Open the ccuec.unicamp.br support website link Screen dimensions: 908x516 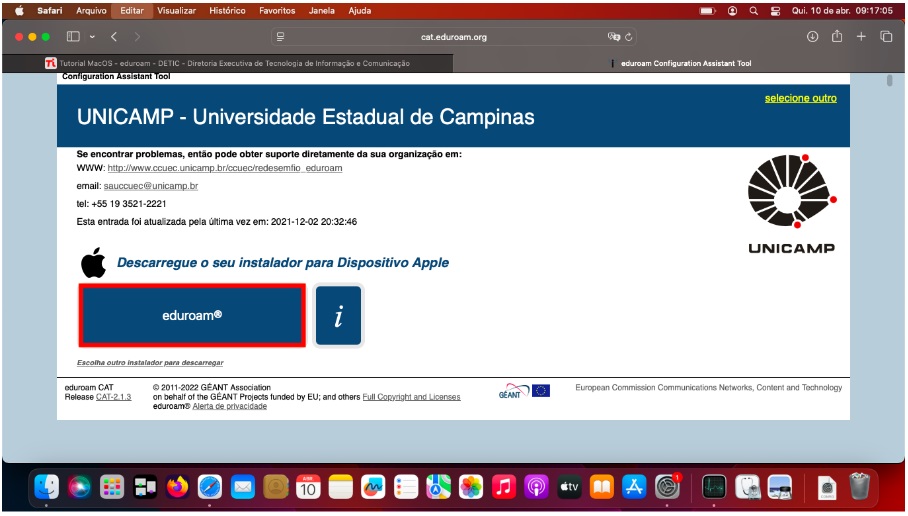[225, 168]
